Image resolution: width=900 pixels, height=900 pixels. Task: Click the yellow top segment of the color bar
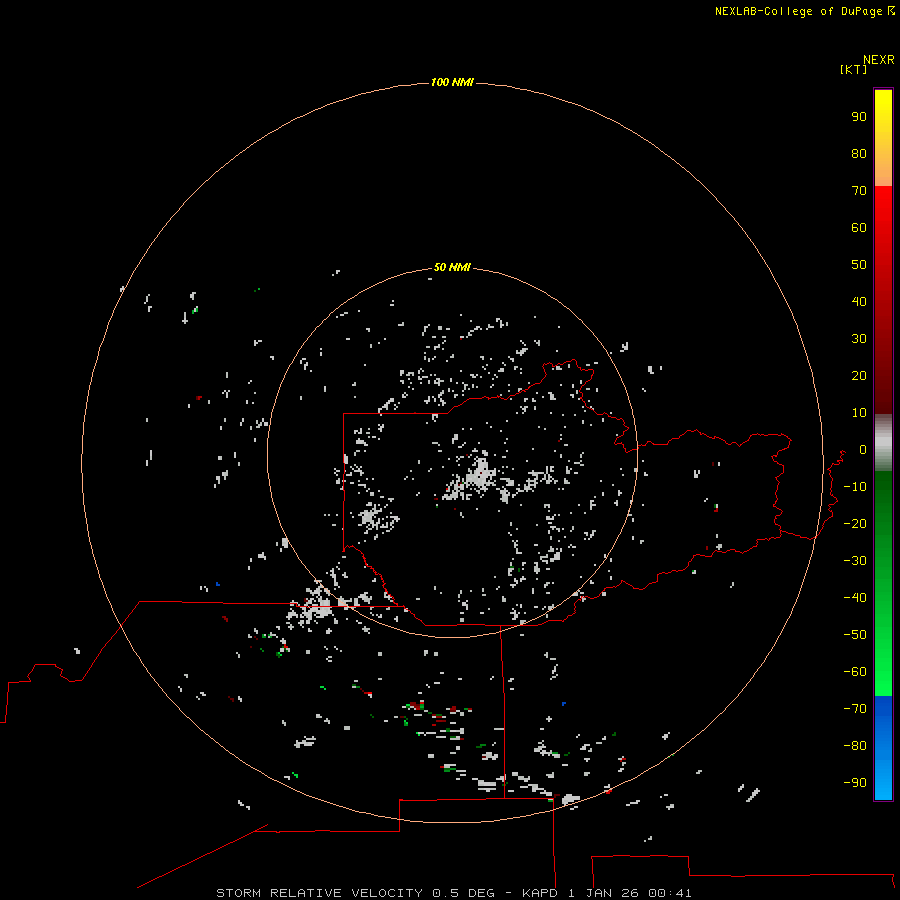pyautogui.click(x=883, y=138)
